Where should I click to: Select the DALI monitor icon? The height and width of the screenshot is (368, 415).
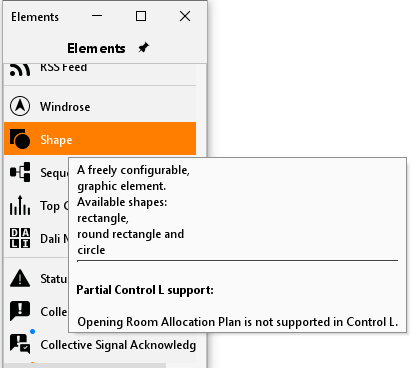pyautogui.click(x=20, y=238)
